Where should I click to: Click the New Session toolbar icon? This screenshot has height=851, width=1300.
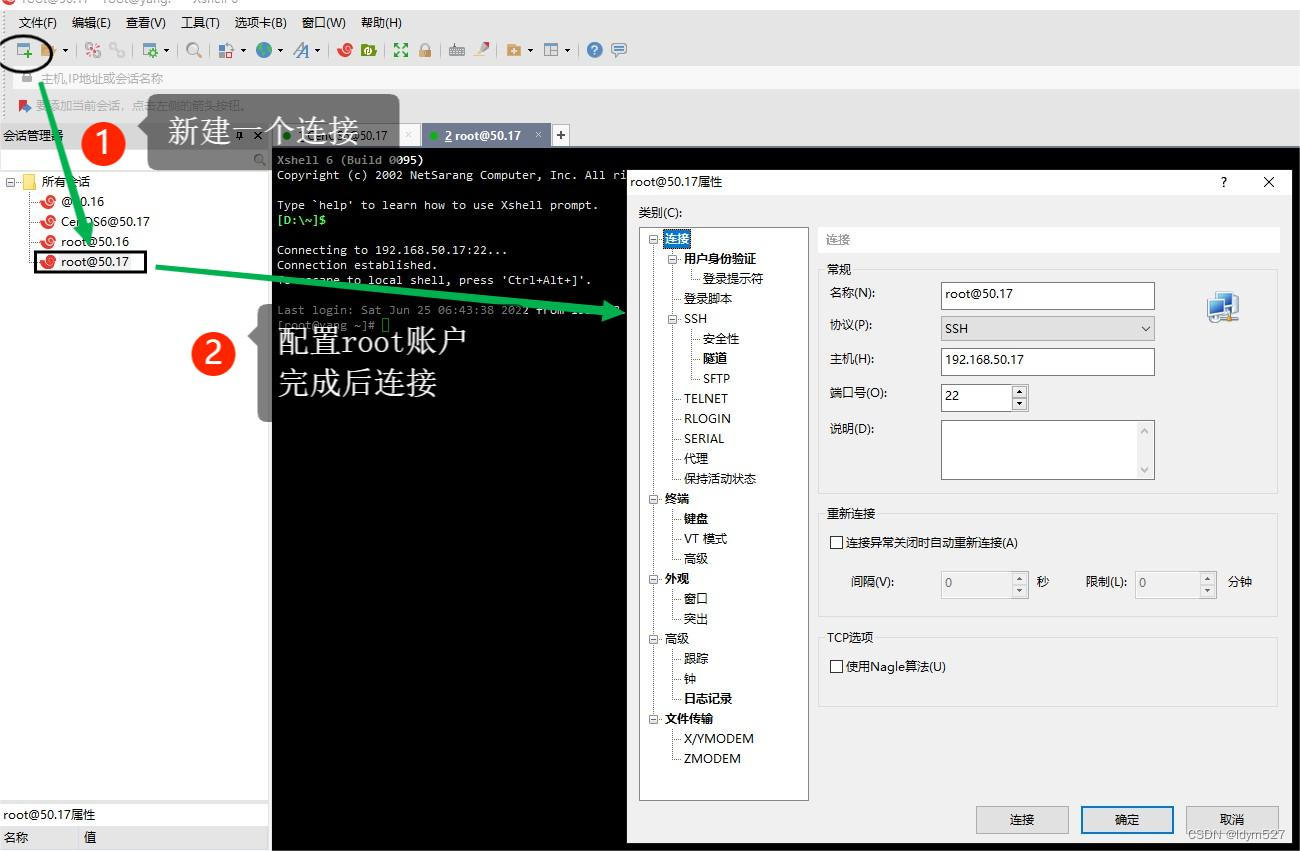click(24, 49)
